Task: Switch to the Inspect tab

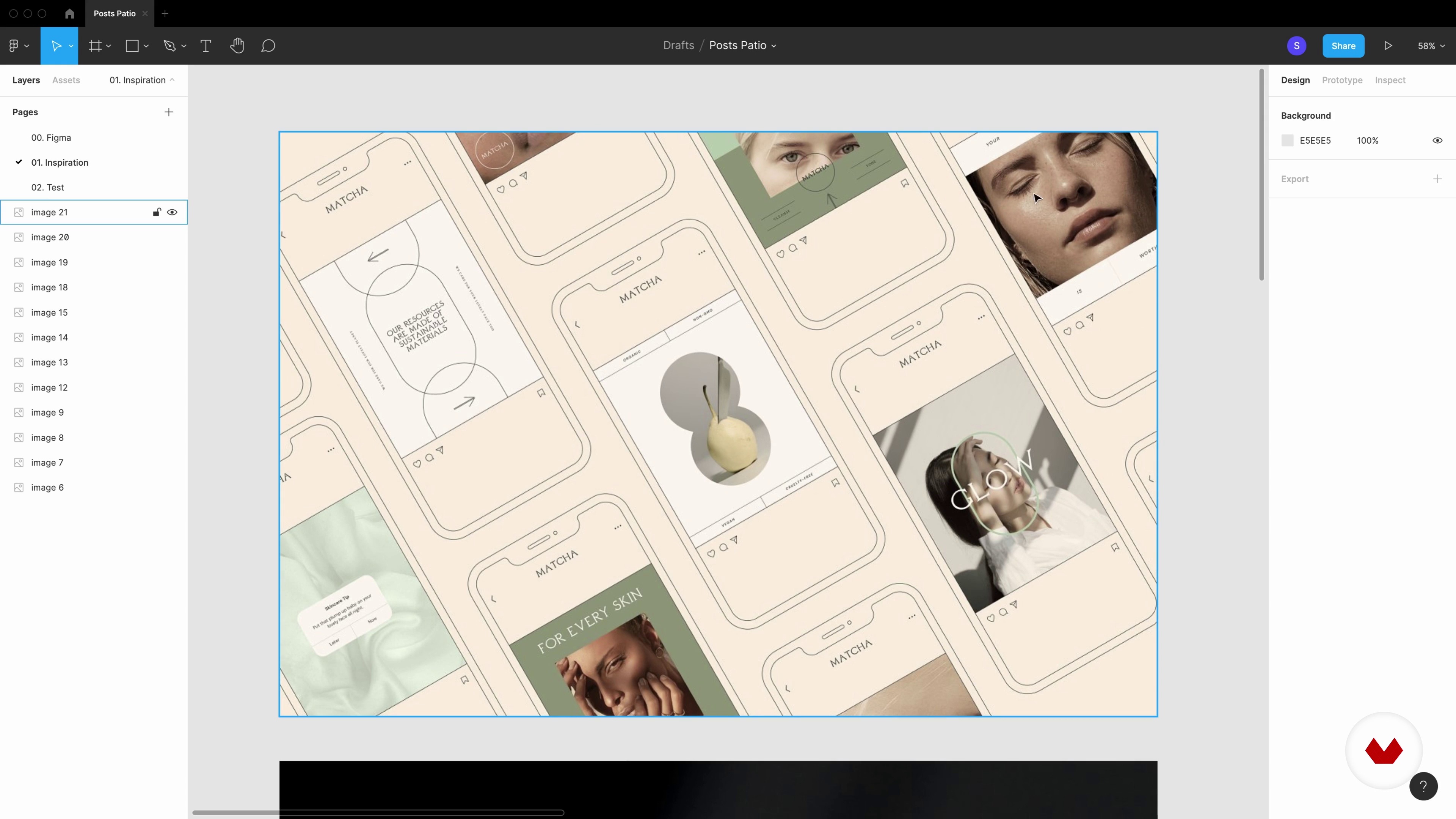Action: click(x=1390, y=80)
